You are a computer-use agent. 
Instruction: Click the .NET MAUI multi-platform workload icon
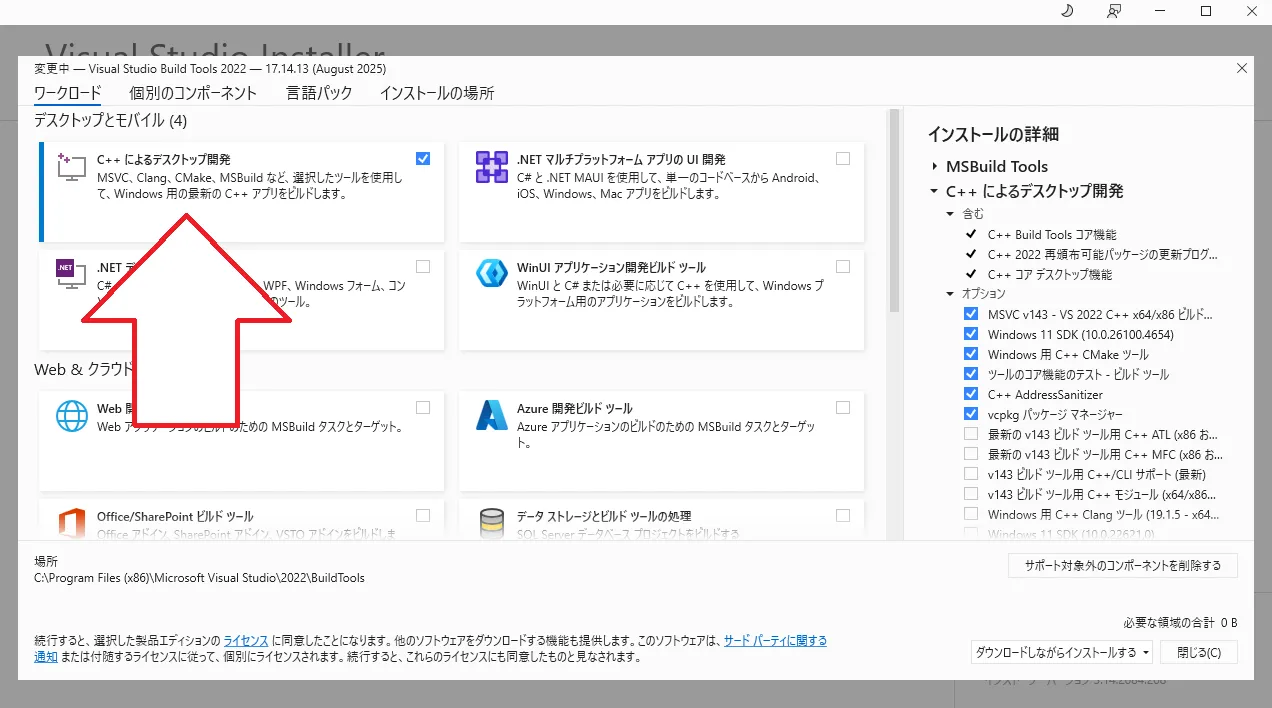491,167
